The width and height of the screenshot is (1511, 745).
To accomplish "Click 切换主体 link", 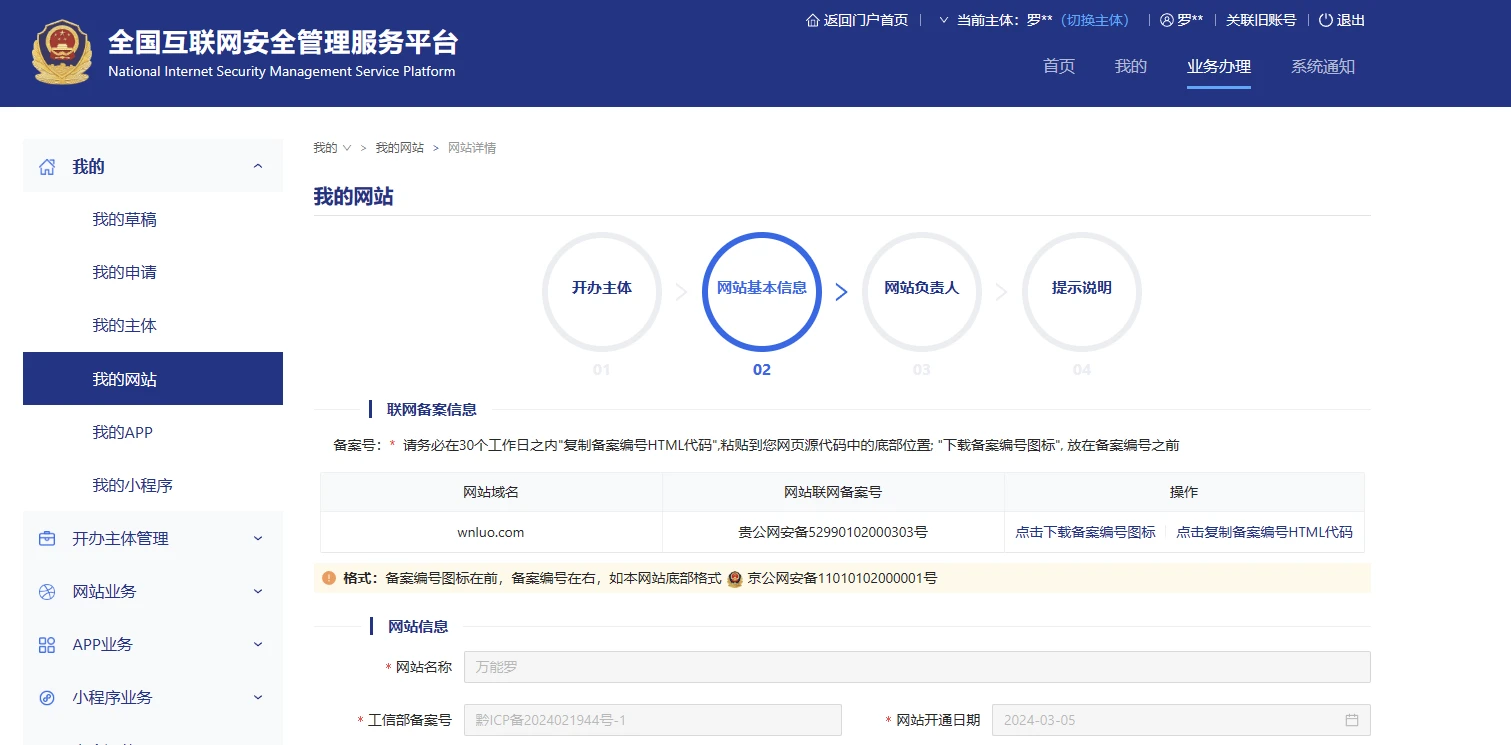I will pyautogui.click(x=1095, y=20).
